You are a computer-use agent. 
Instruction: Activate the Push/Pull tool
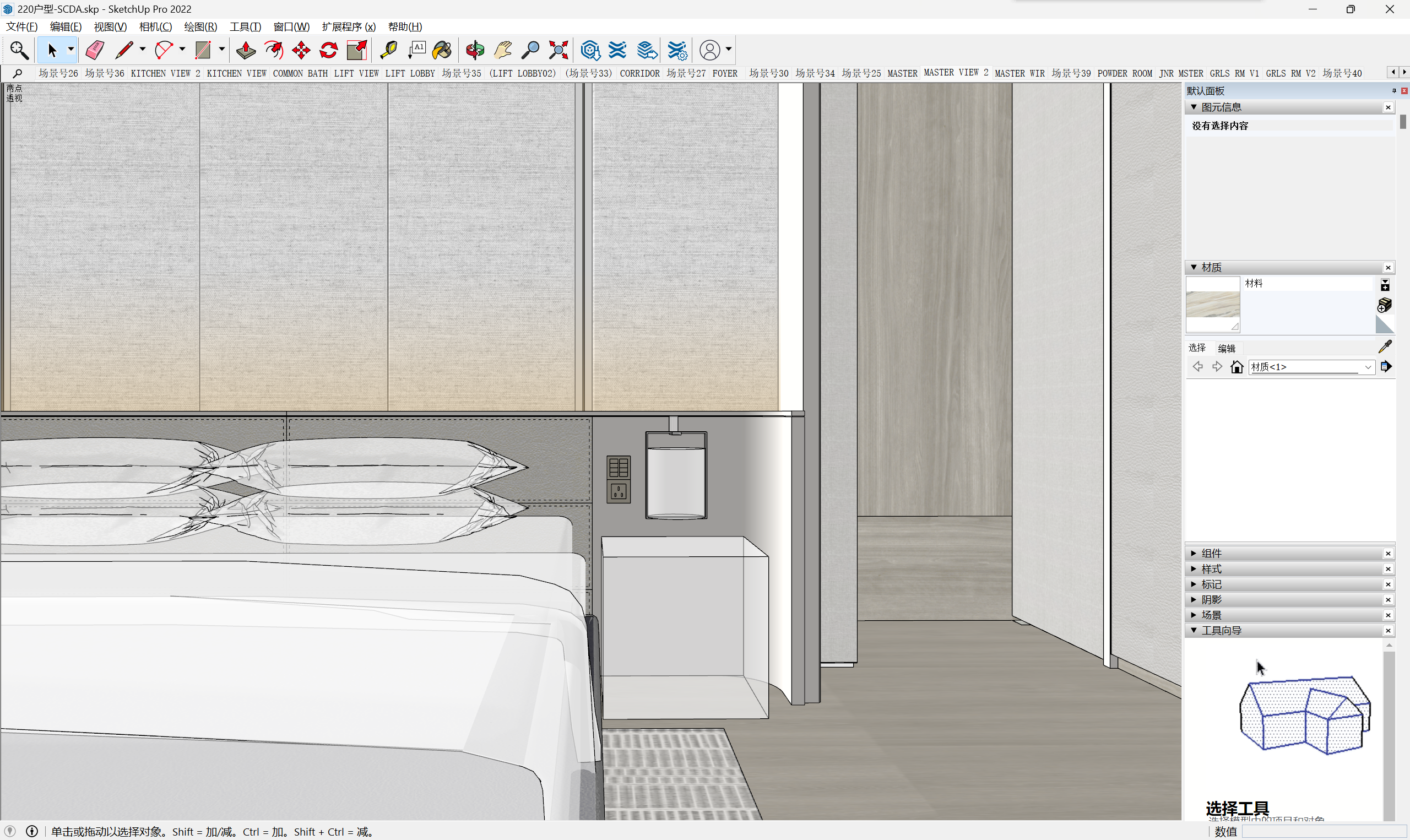coord(246,50)
